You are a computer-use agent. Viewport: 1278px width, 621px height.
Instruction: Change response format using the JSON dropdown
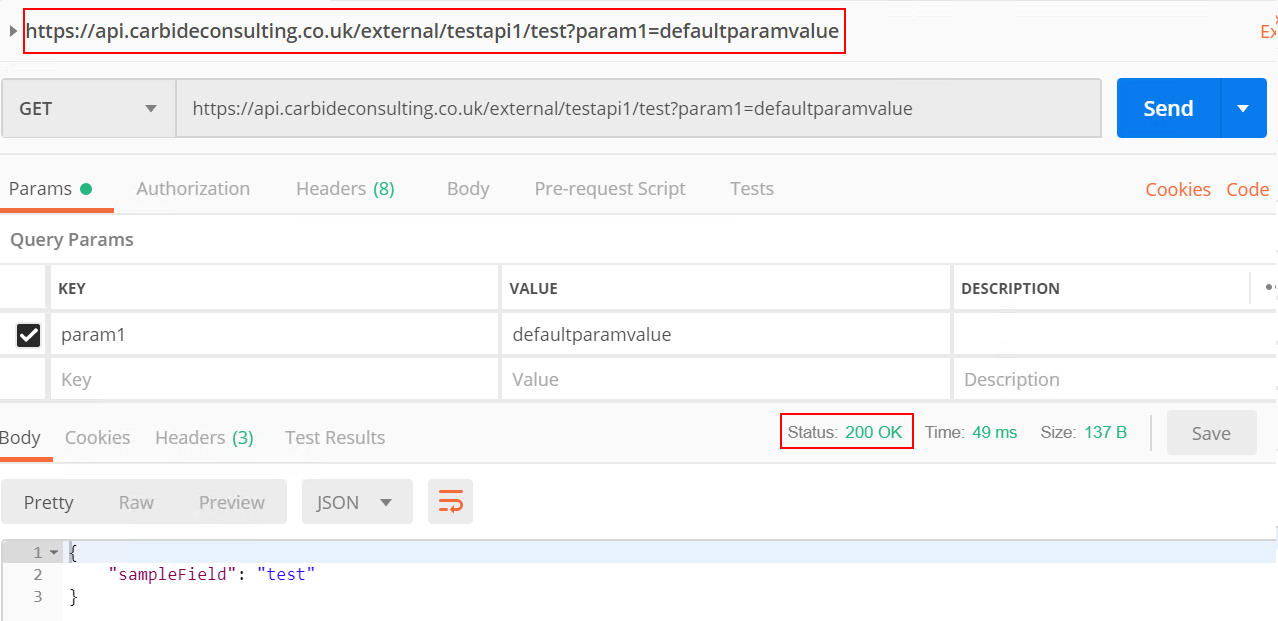point(356,501)
